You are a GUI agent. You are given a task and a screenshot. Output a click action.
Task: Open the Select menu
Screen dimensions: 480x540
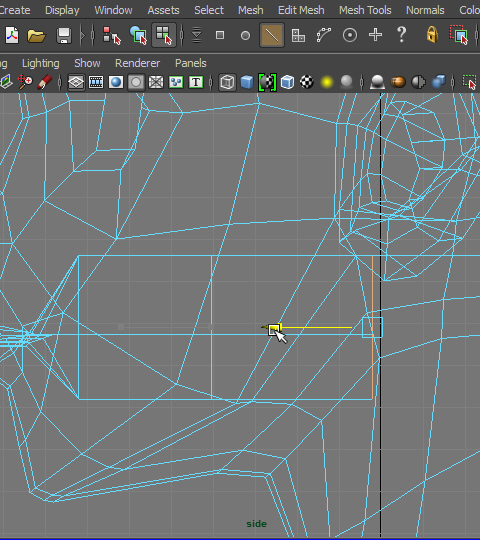209,10
